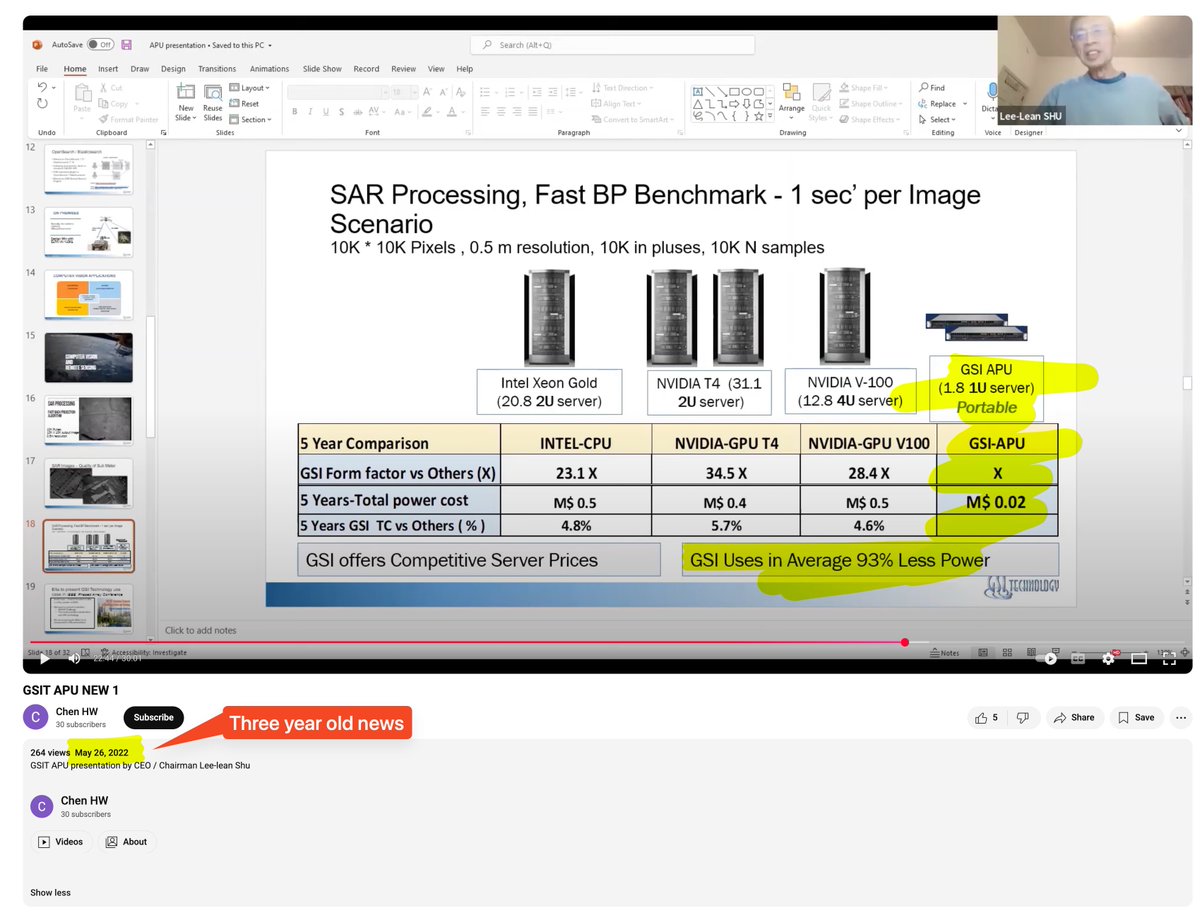
Task: Open YouTube player settings gear
Action: pyautogui.click(x=1108, y=659)
